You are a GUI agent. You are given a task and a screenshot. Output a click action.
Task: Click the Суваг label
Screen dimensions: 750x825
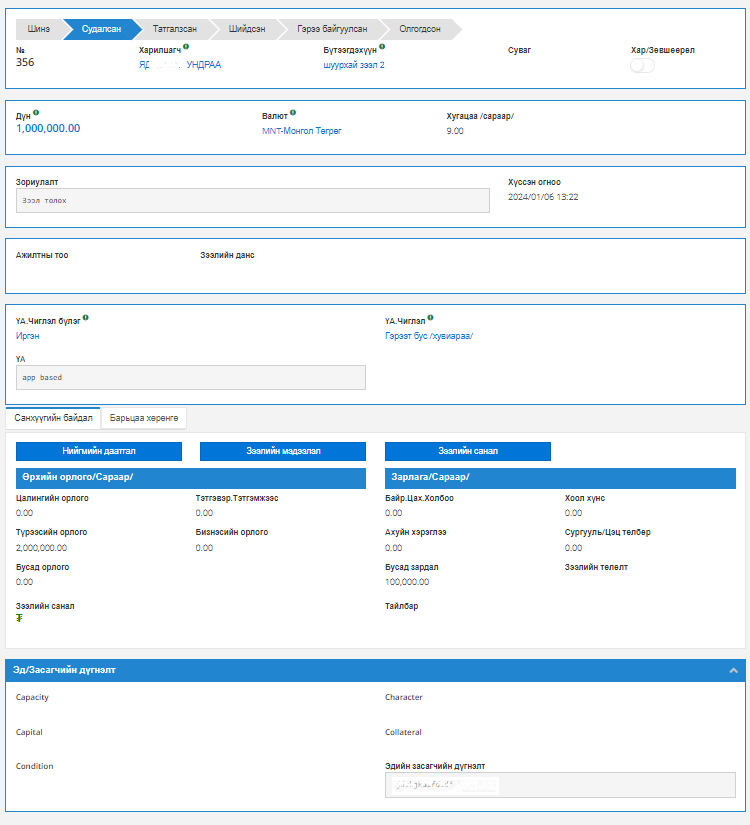[x=519, y=51]
